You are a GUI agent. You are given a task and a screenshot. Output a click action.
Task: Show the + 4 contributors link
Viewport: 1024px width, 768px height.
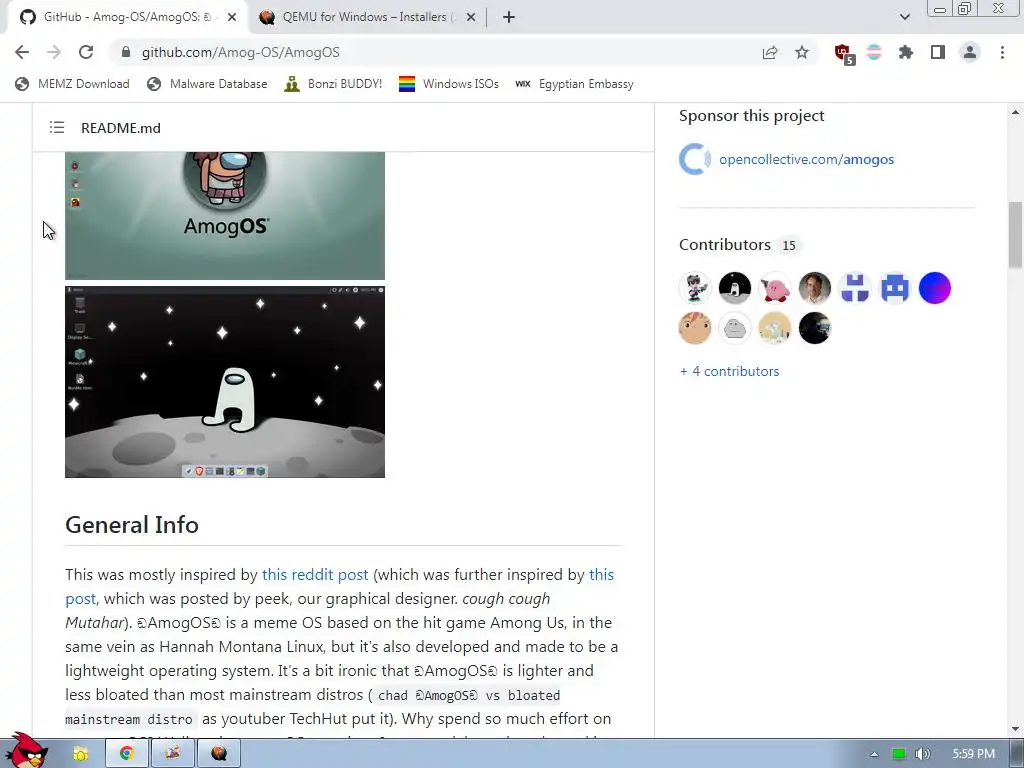pos(729,371)
